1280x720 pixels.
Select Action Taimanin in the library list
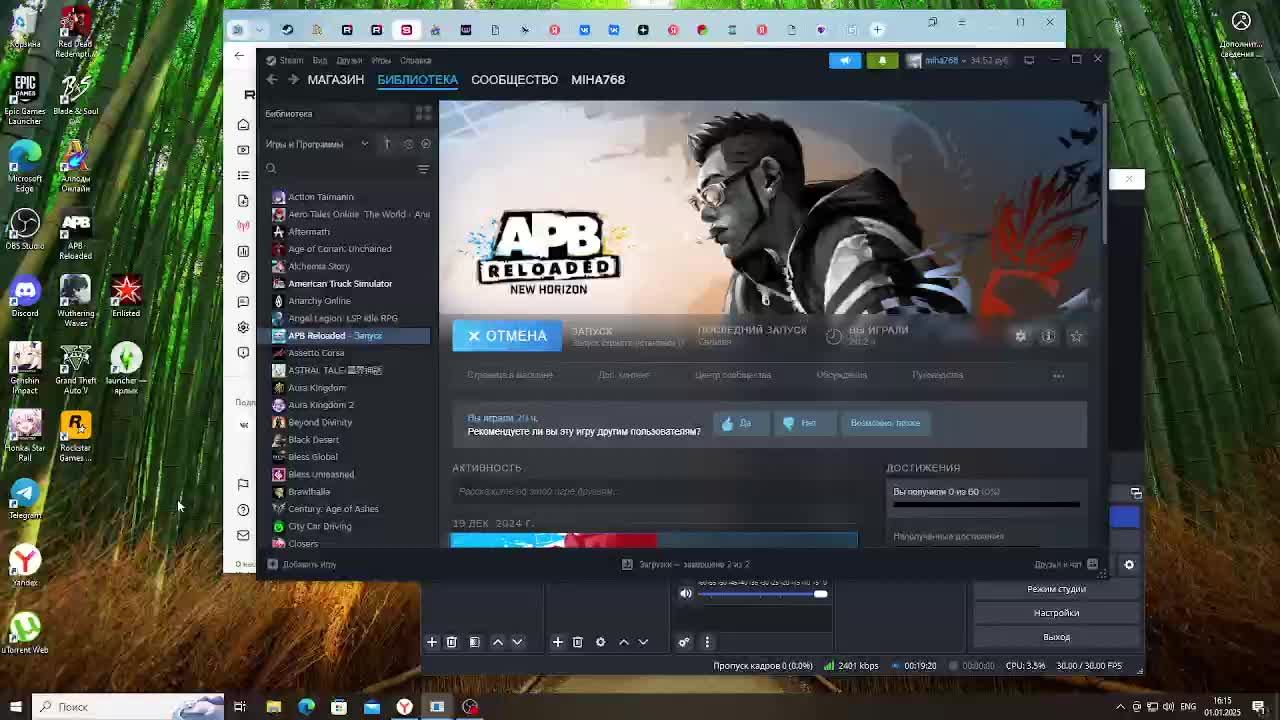click(321, 197)
